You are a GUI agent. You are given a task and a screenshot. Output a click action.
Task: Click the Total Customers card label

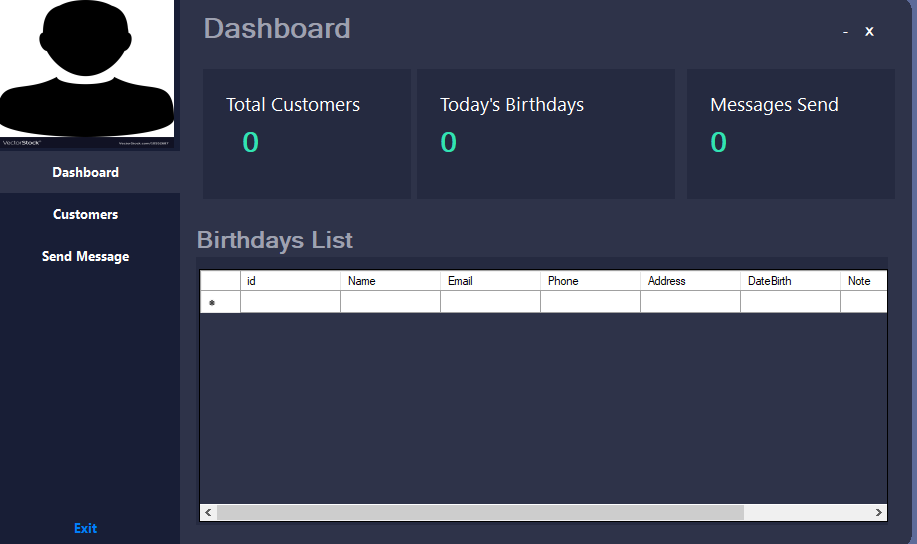(293, 105)
